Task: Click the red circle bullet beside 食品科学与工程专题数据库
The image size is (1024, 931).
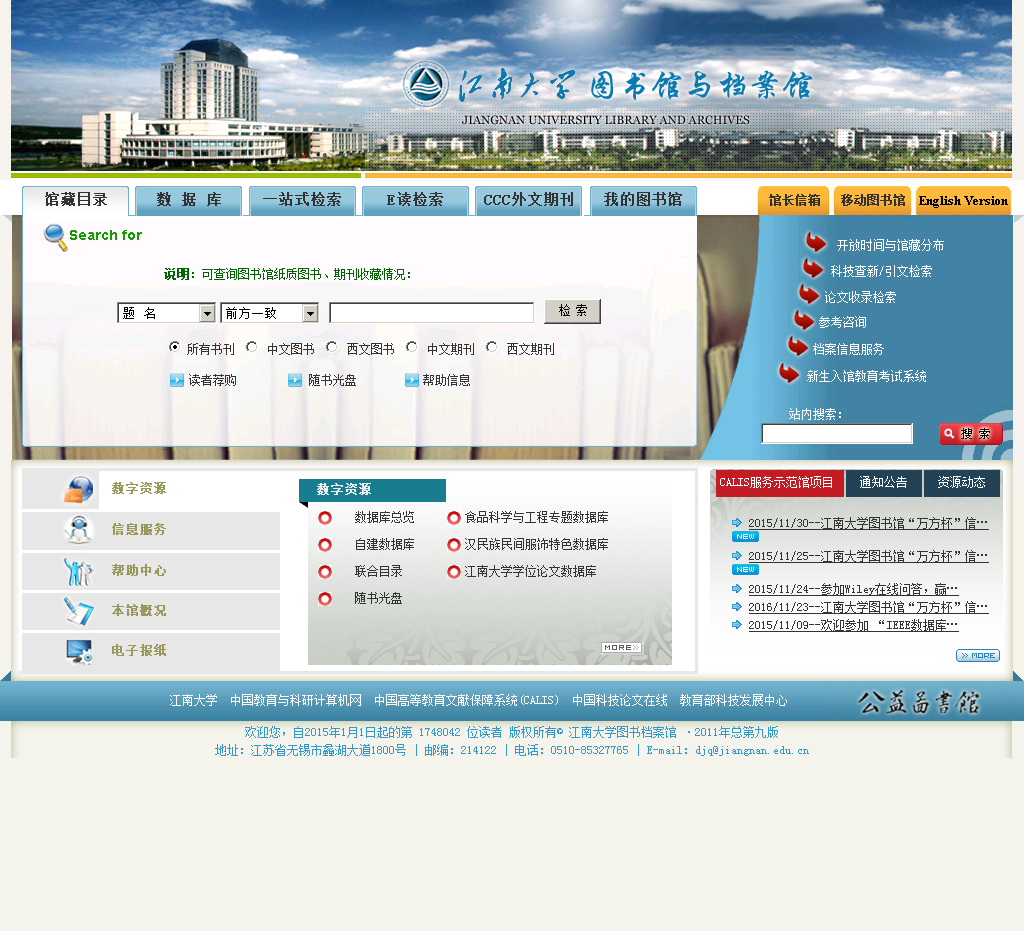Action: pyautogui.click(x=454, y=518)
